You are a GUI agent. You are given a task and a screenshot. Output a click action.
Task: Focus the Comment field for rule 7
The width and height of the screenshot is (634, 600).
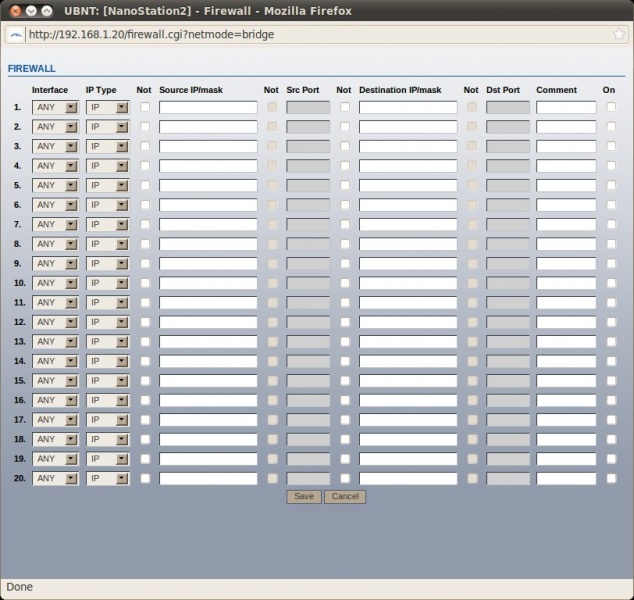coord(566,224)
